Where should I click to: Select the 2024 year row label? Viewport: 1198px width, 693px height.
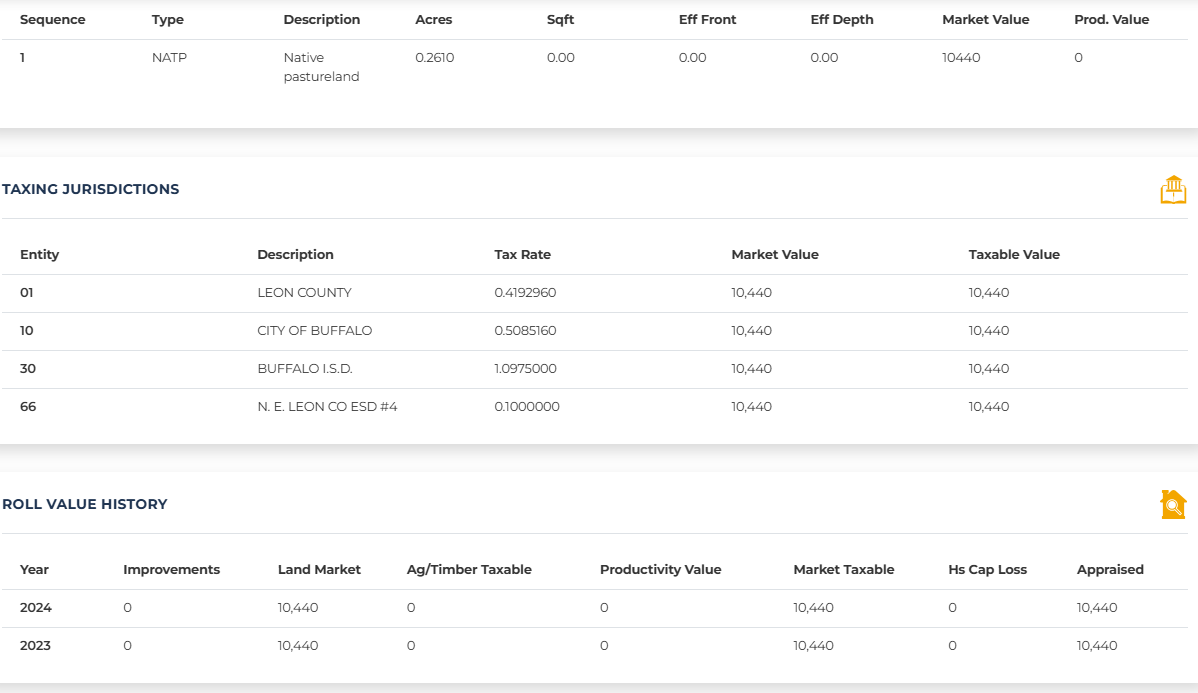pos(35,608)
